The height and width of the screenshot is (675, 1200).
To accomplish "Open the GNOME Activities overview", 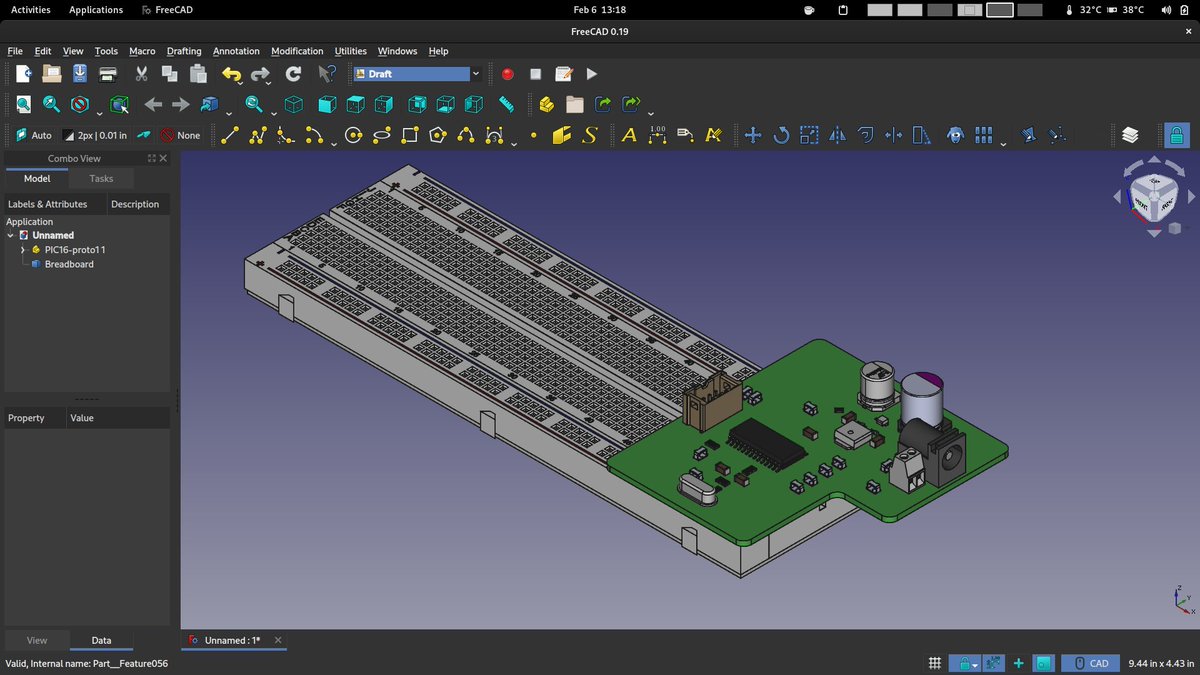I will [31, 10].
